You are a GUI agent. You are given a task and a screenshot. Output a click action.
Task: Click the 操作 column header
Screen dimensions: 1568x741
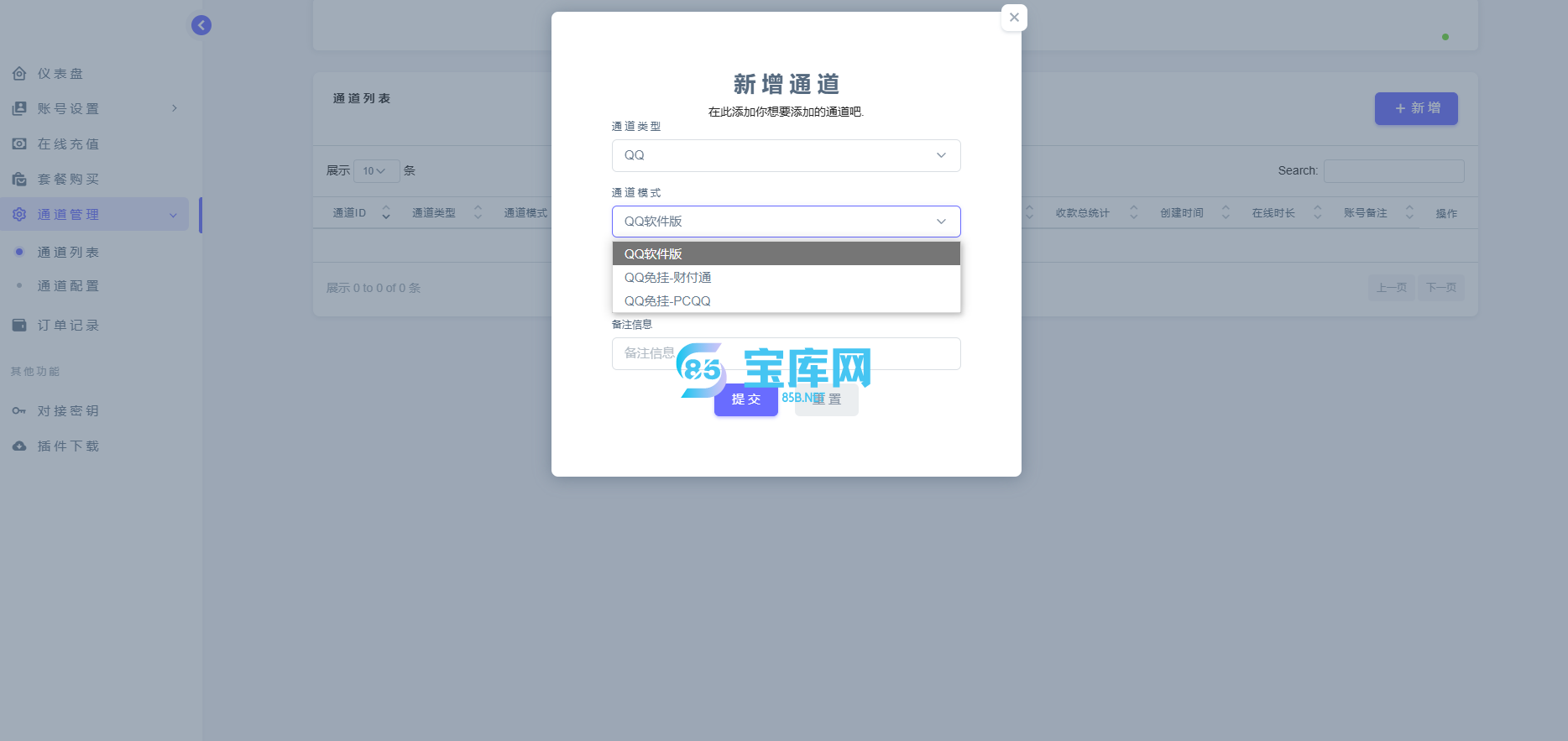click(x=1446, y=213)
